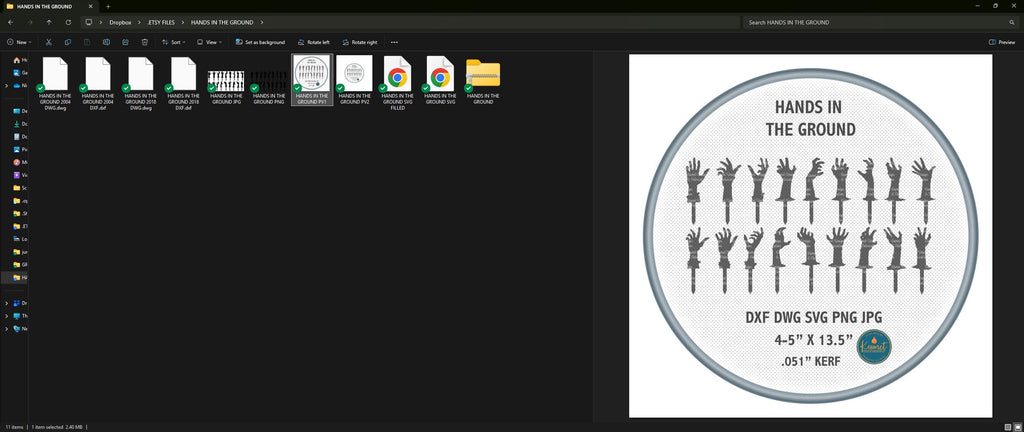The width and height of the screenshot is (1024, 432).
Task: Click HANDS IN THE GROUND breadcrumb segment
Action: tap(222, 22)
